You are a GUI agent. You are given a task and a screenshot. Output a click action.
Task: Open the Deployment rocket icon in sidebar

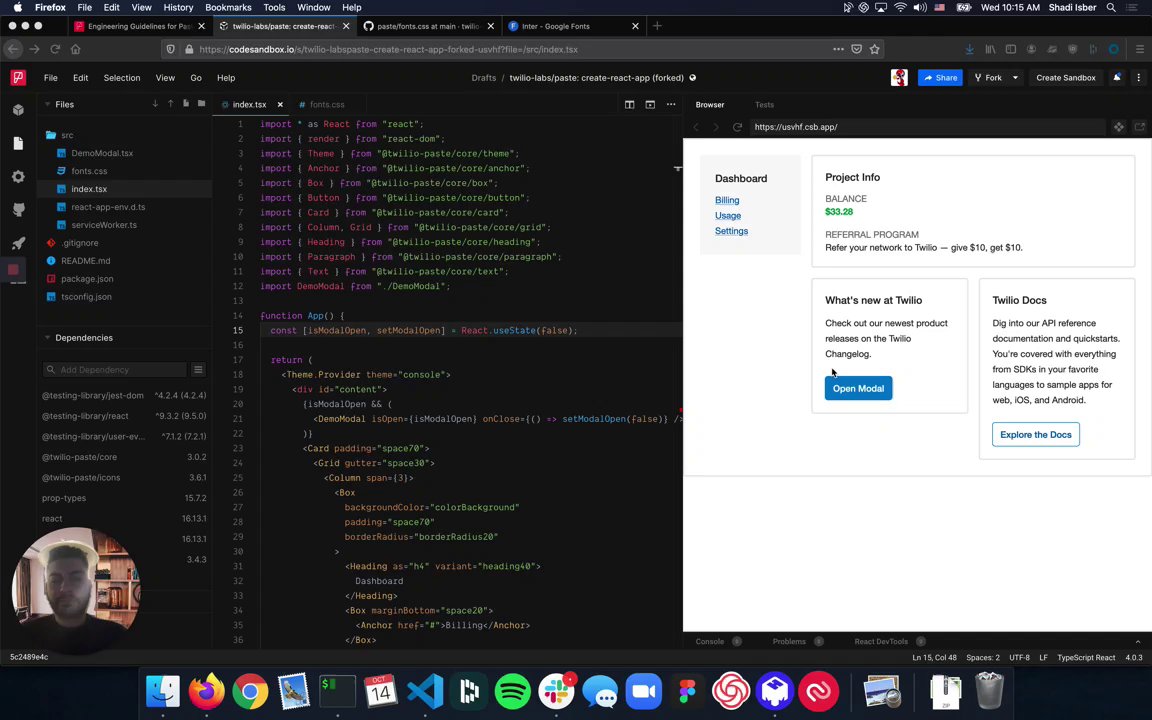[x=18, y=243]
